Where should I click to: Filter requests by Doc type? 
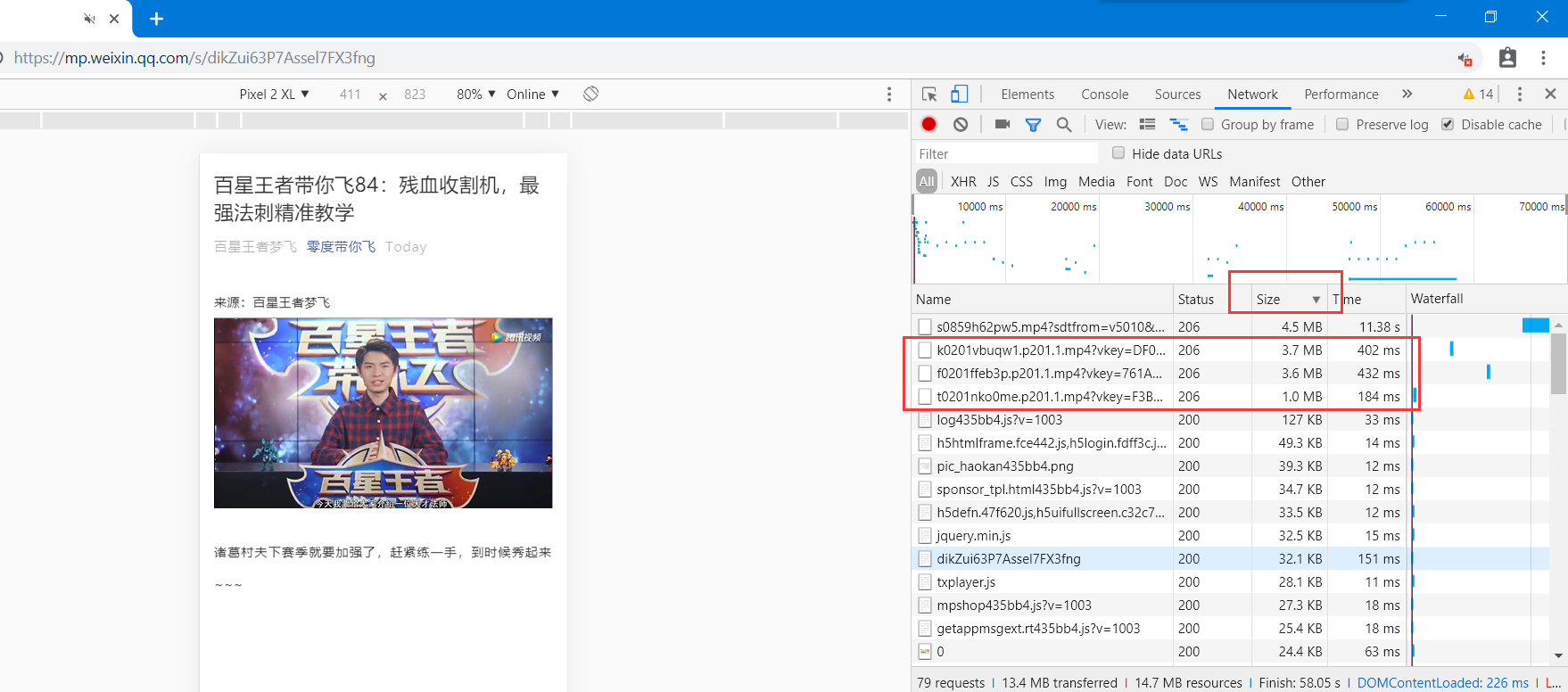click(1176, 182)
